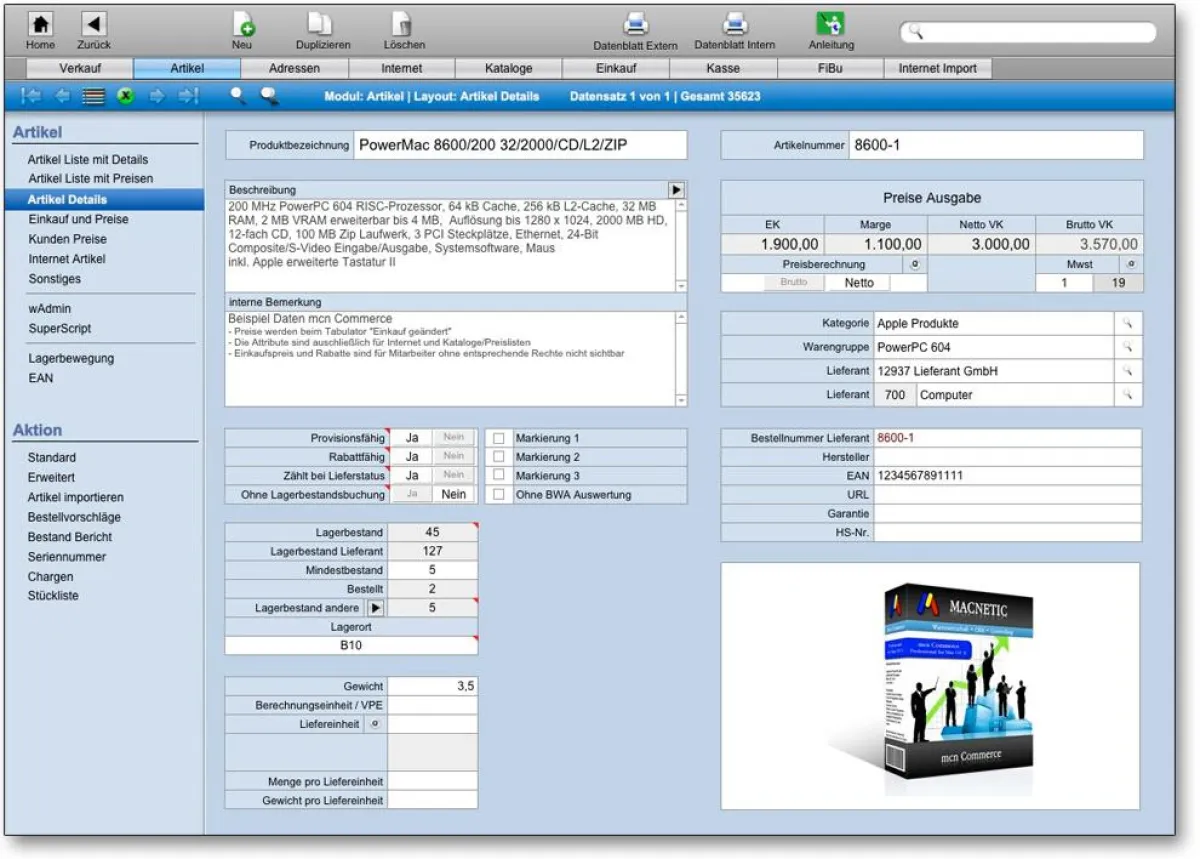Expand the Lagerbestand andere arrow button

point(375,608)
